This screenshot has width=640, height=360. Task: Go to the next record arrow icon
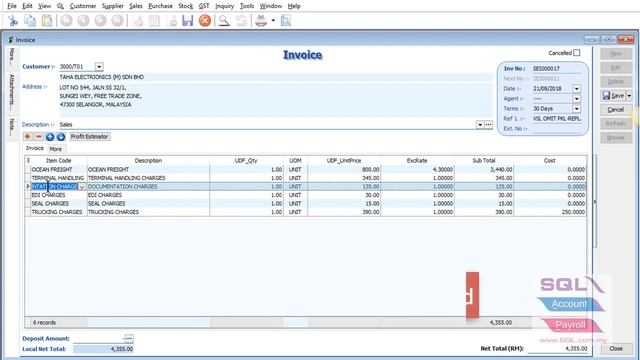tap(100, 20)
